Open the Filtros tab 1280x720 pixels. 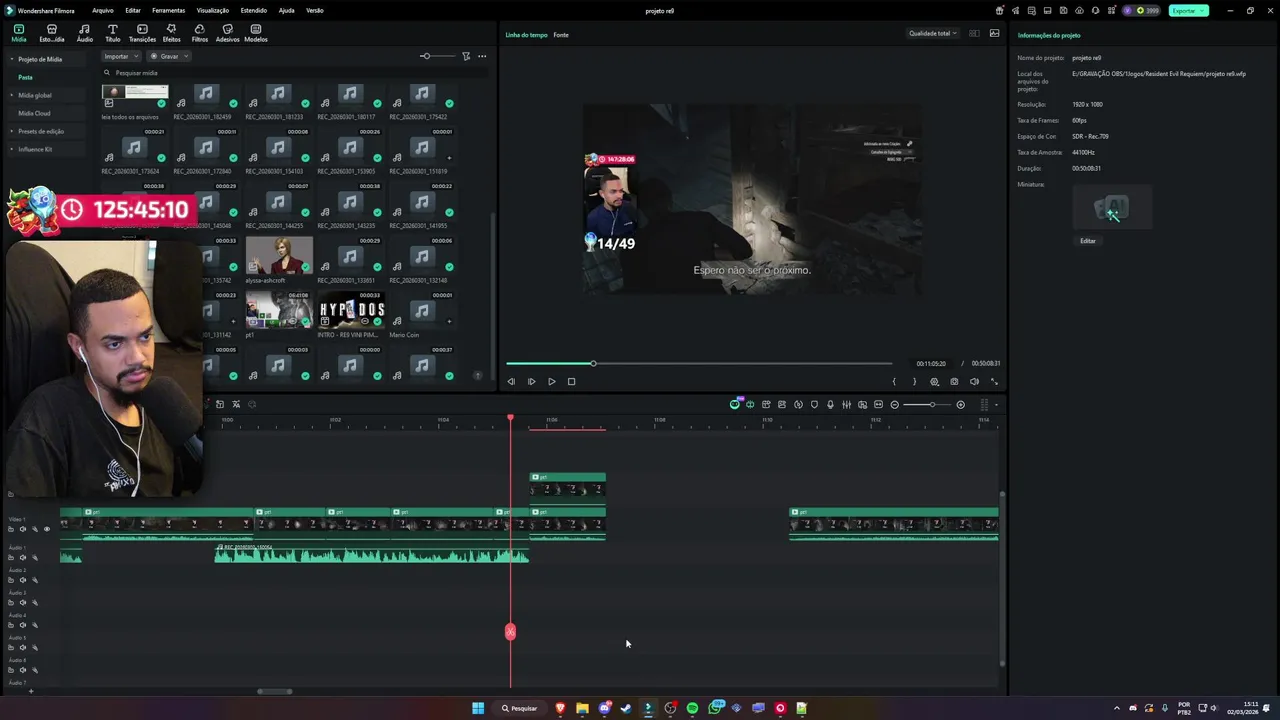tap(199, 34)
